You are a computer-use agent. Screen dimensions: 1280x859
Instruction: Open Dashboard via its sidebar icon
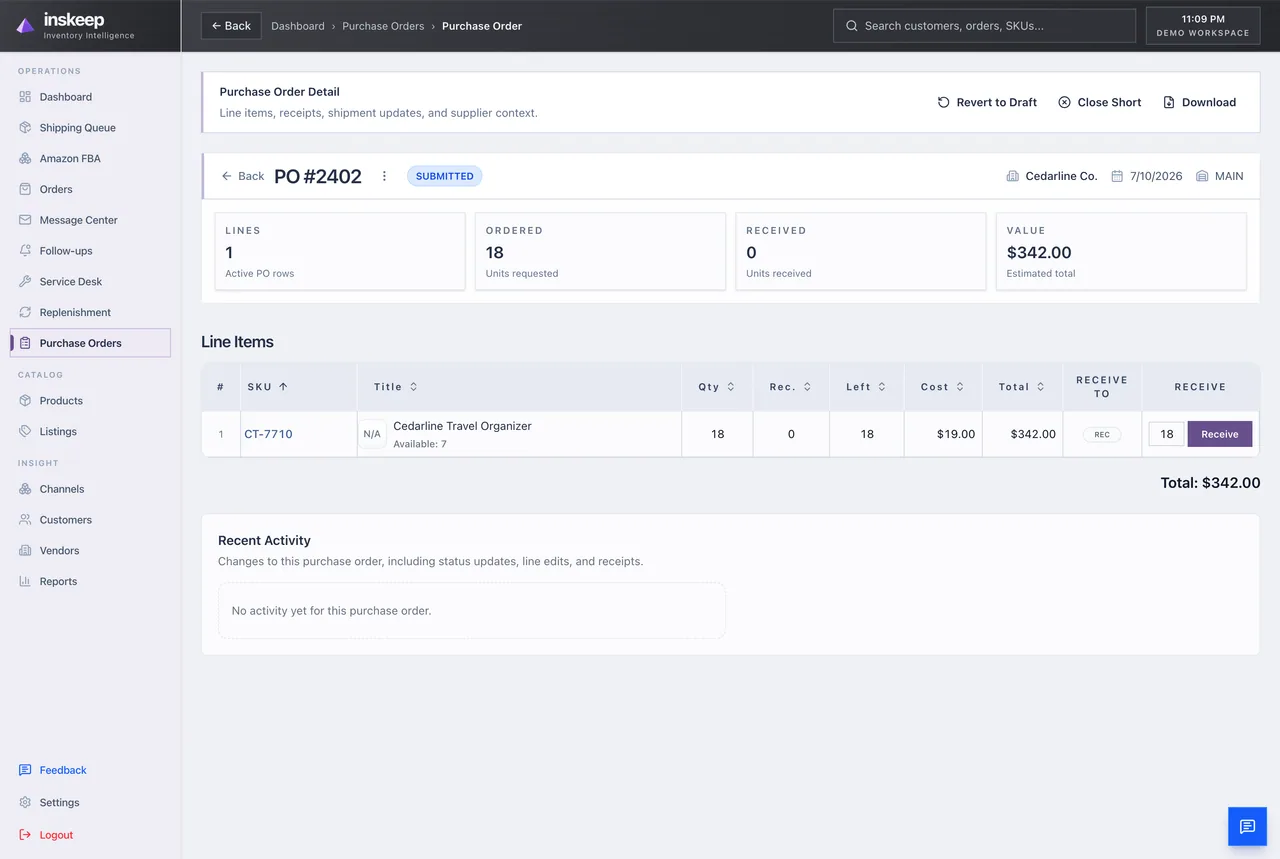[25, 97]
